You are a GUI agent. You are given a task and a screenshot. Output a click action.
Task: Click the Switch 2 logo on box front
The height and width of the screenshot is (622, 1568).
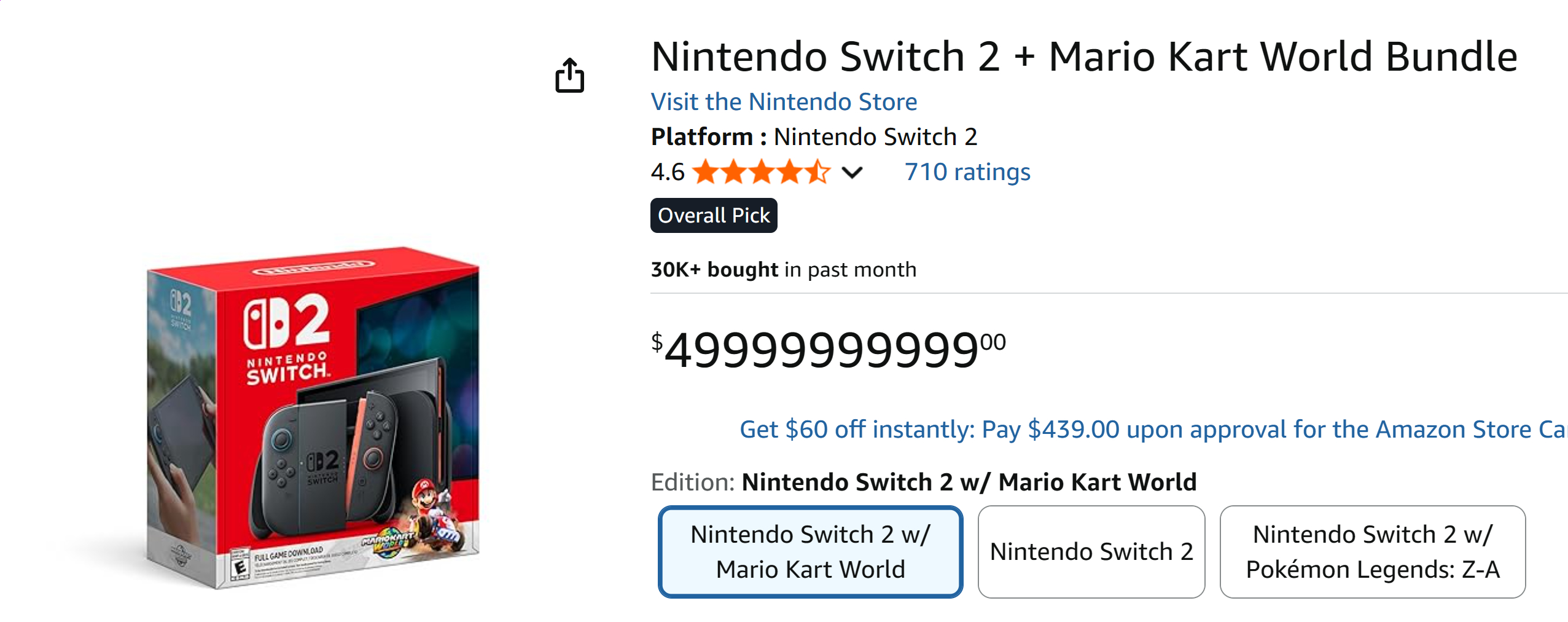[287, 339]
